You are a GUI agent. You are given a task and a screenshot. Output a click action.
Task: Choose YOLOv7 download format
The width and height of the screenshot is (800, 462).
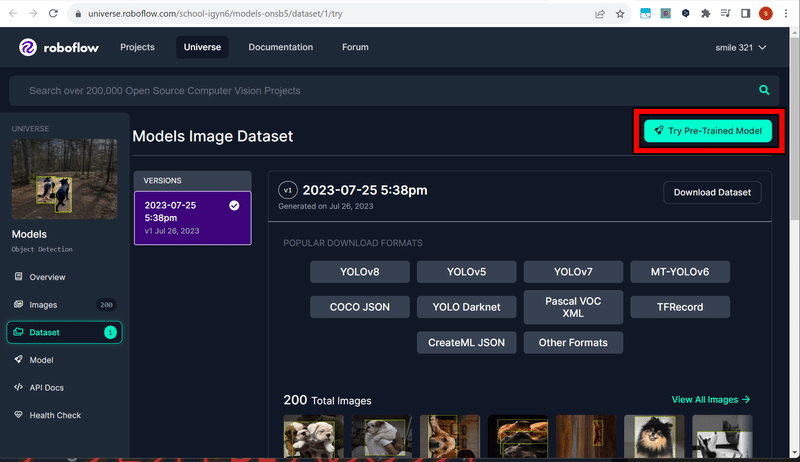click(x=573, y=272)
